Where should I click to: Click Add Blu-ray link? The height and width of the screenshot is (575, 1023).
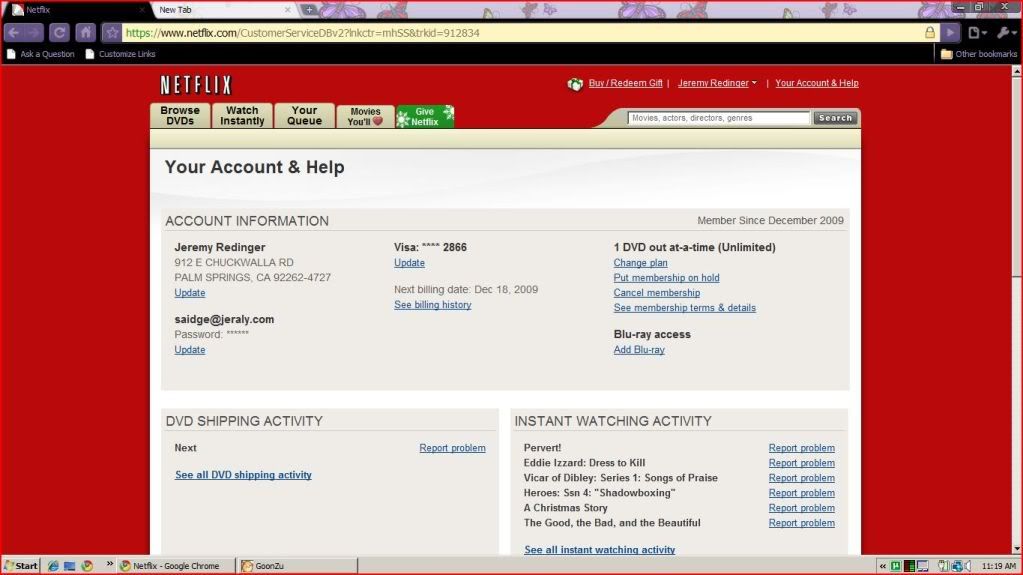[x=639, y=349]
